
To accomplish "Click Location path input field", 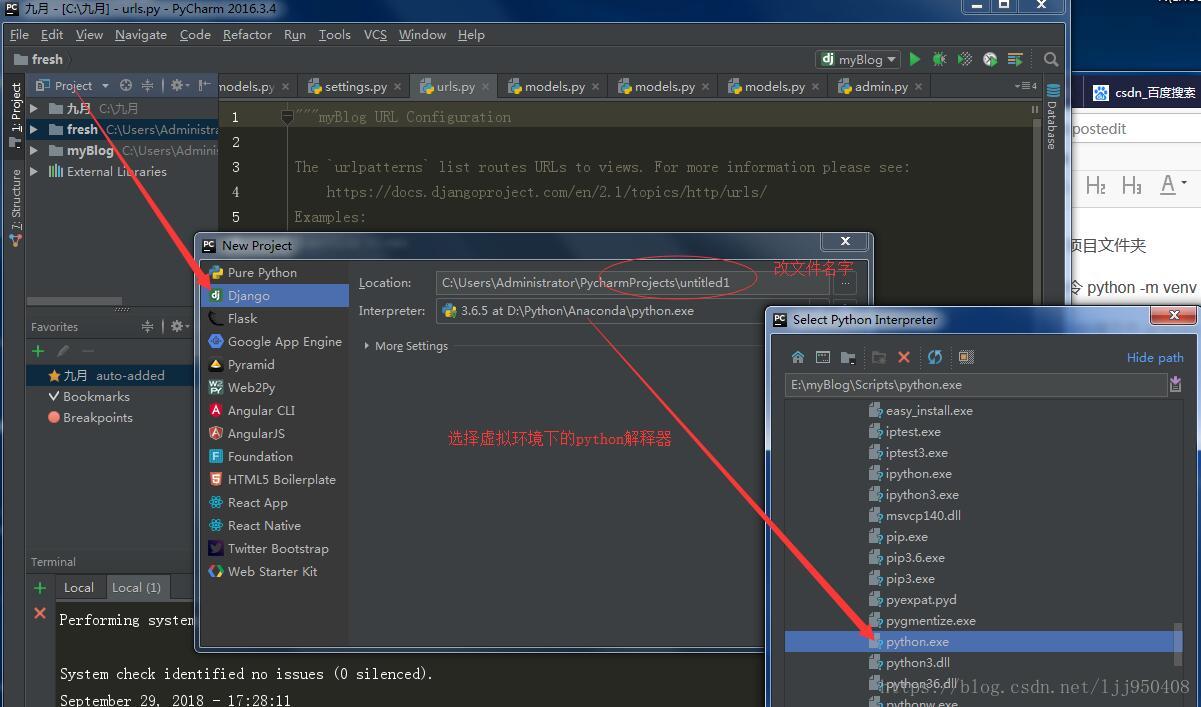I will [632, 283].
